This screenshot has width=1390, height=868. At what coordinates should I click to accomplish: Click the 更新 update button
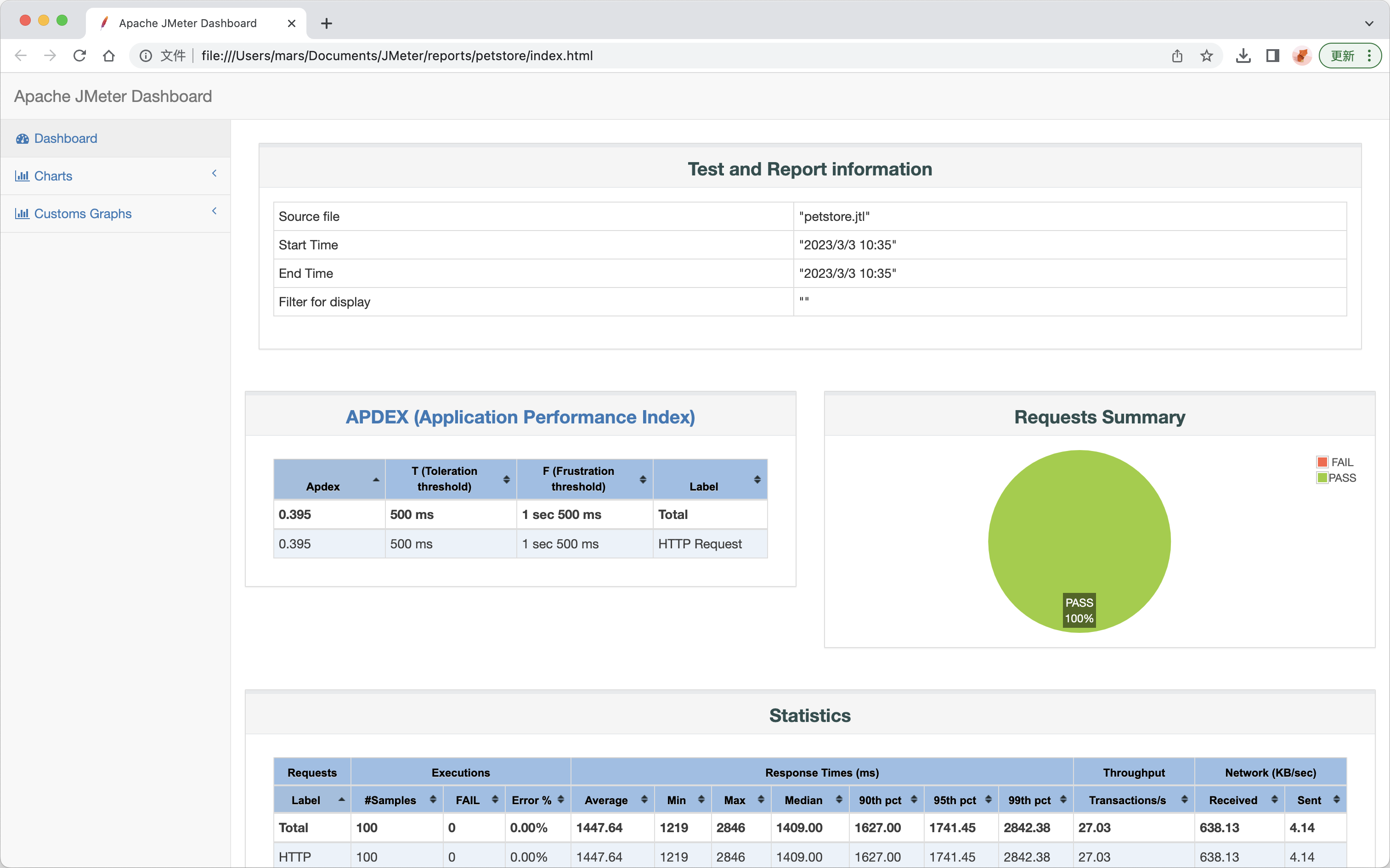tap(1343, 56)
